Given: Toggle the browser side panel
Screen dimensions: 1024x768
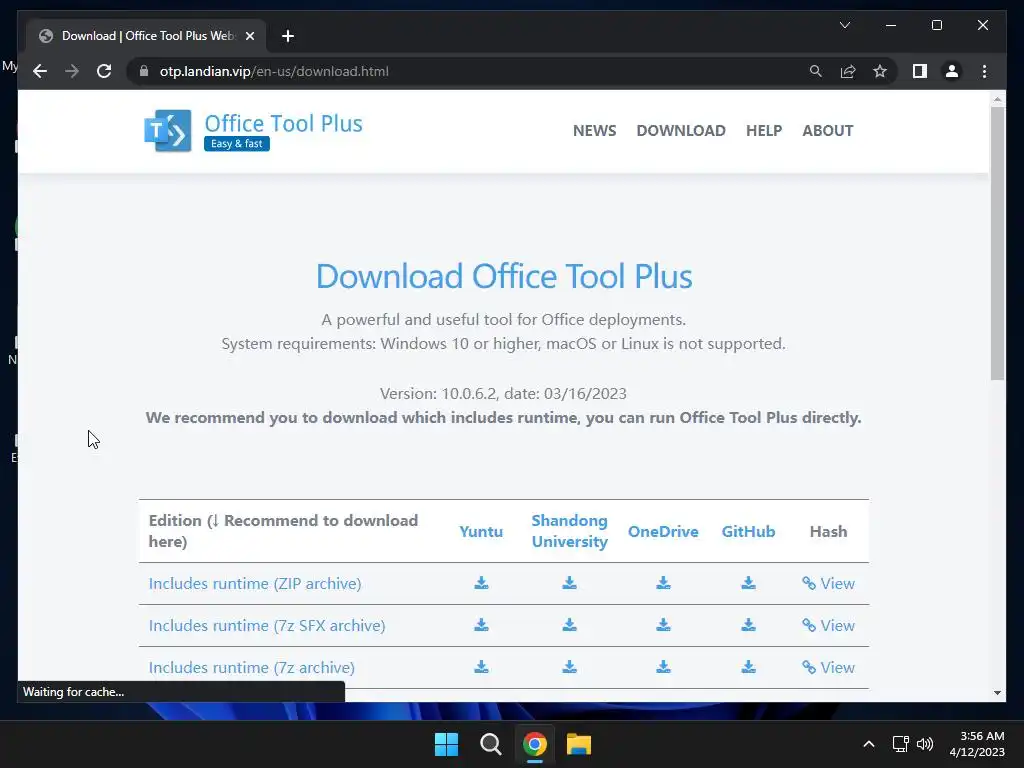Looking at the screenshot, I should (920, 71).
